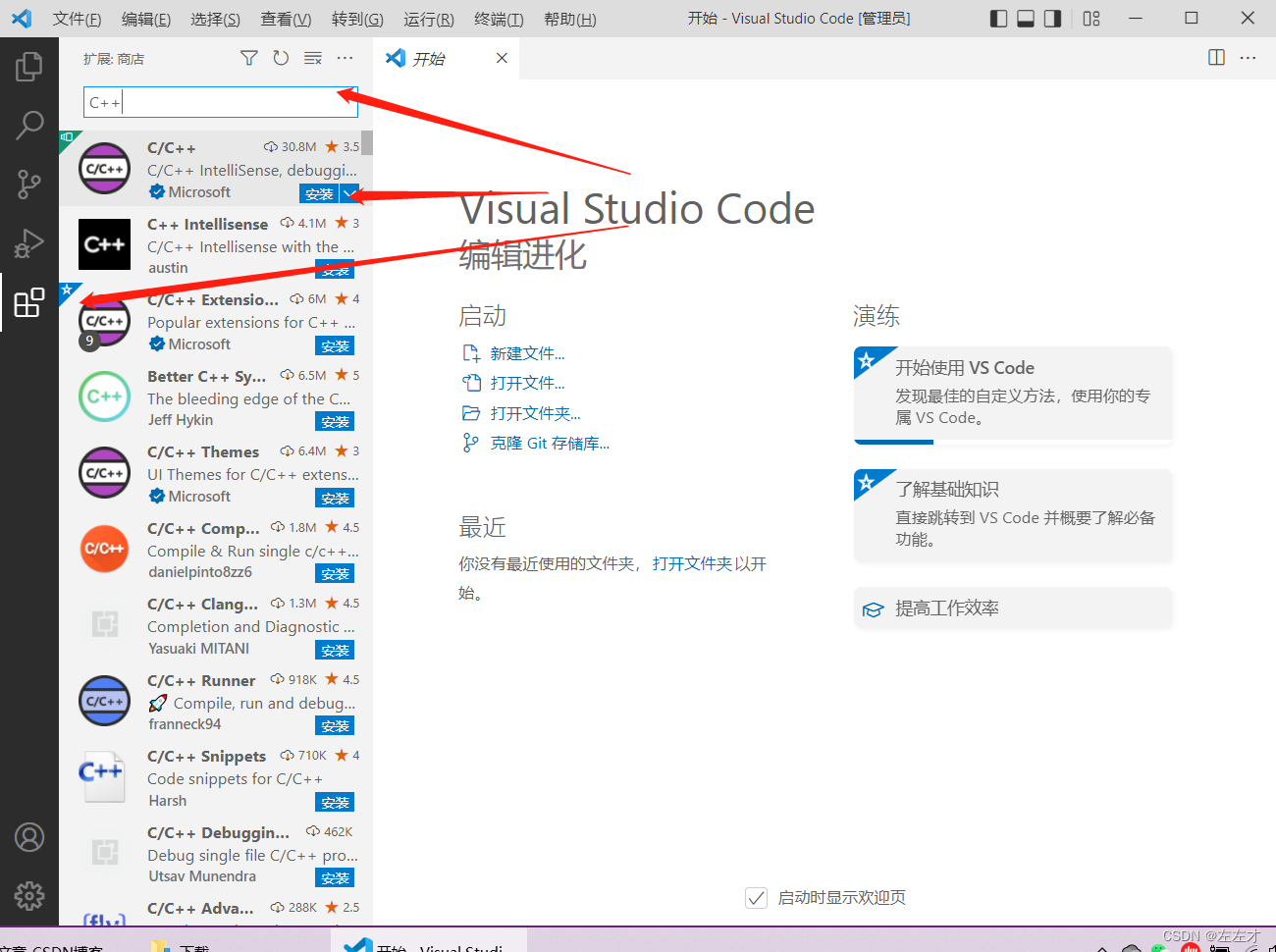The image size is (1276, 952).
Task: Click the new file icon under 启动
Action: pyautogui.click(x=471, y=353)
